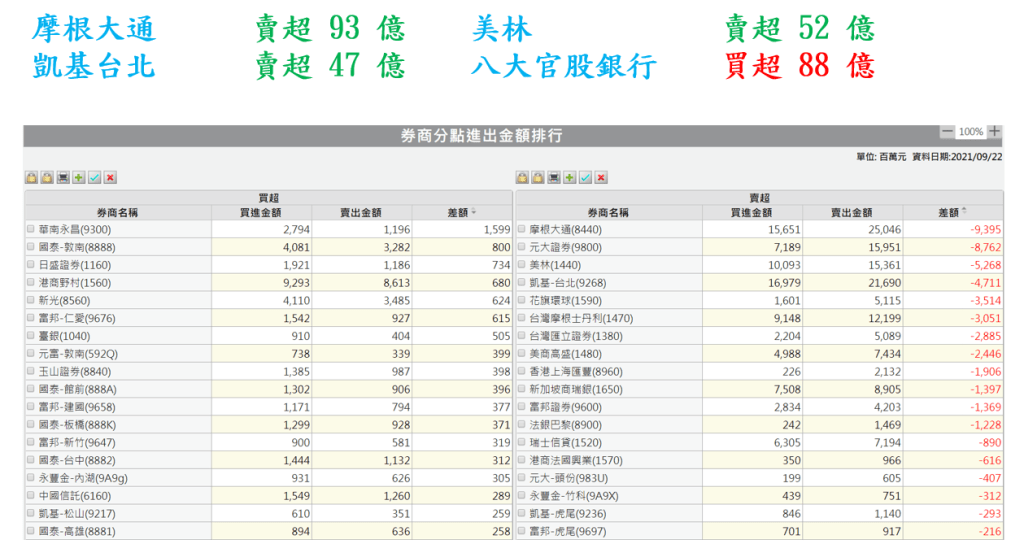Click the blue checkmark icon above right table
Screen dimensions: 1024x557
point(585,177)
